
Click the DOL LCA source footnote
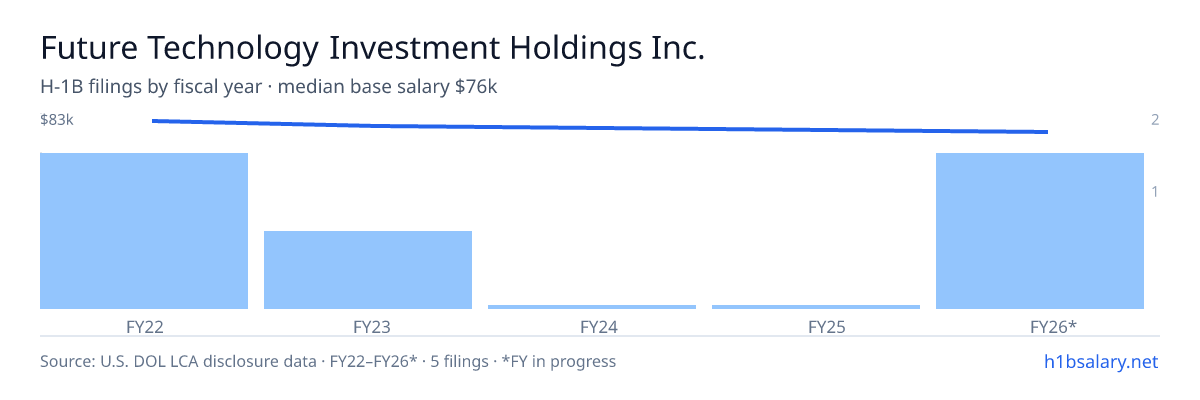(328, 361)
